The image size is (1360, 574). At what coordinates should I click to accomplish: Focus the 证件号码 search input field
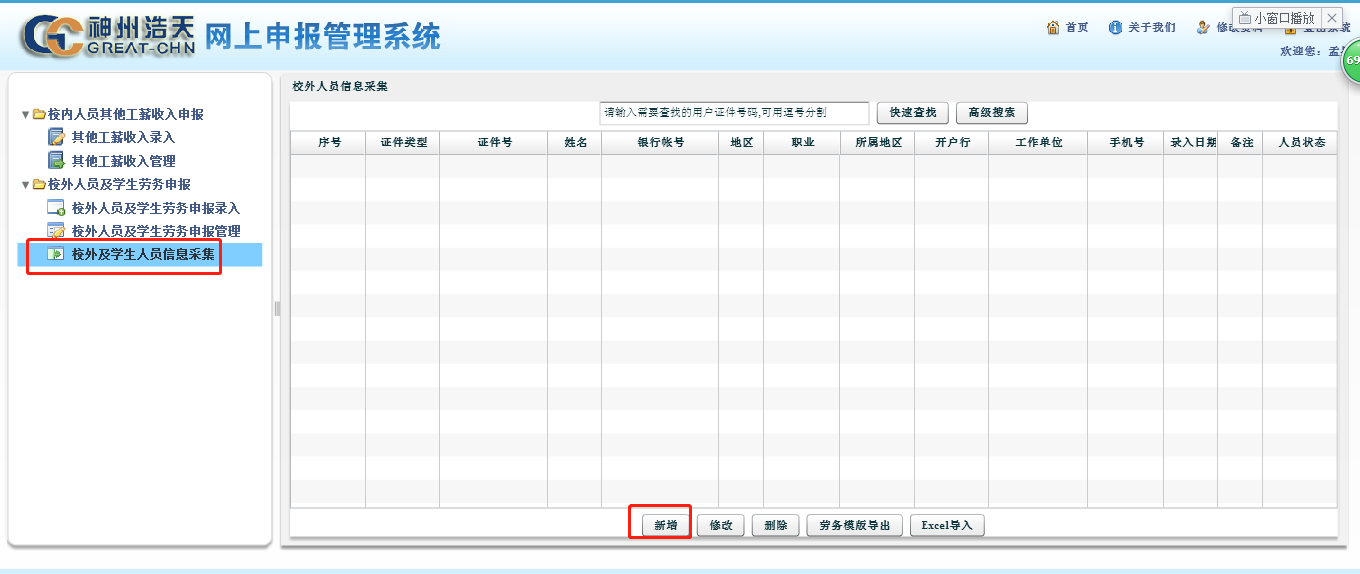[734, 113]
